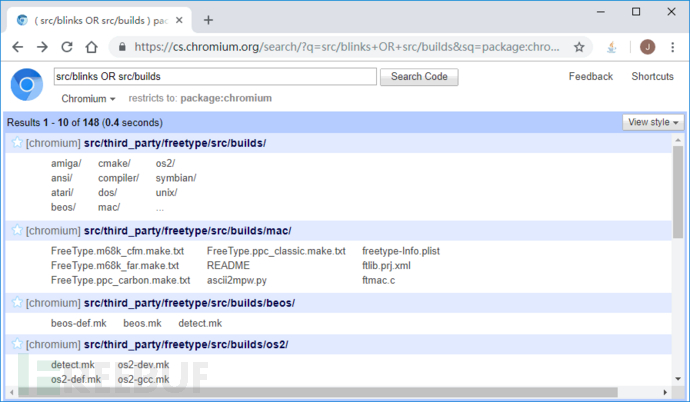Click the vertical scrollbar thumb

point(678,192)
